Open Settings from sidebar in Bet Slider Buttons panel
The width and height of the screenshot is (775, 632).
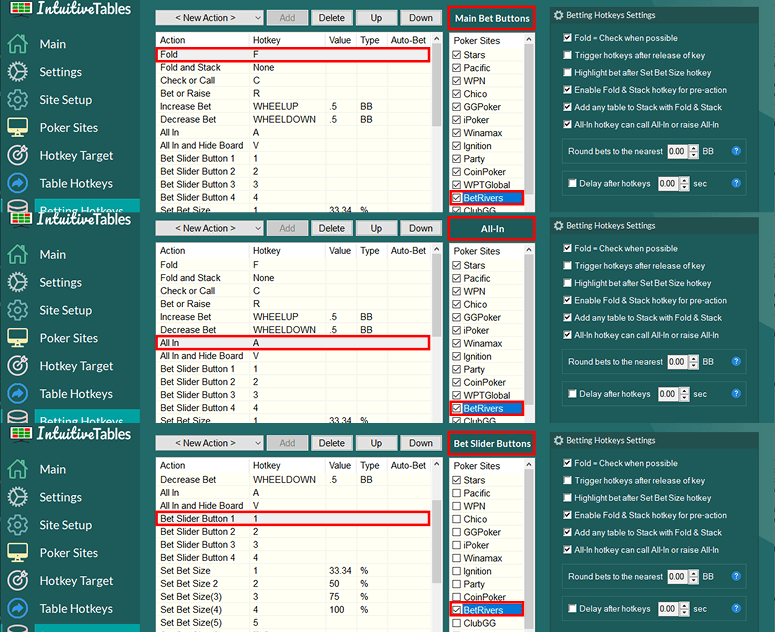(61, 497)
